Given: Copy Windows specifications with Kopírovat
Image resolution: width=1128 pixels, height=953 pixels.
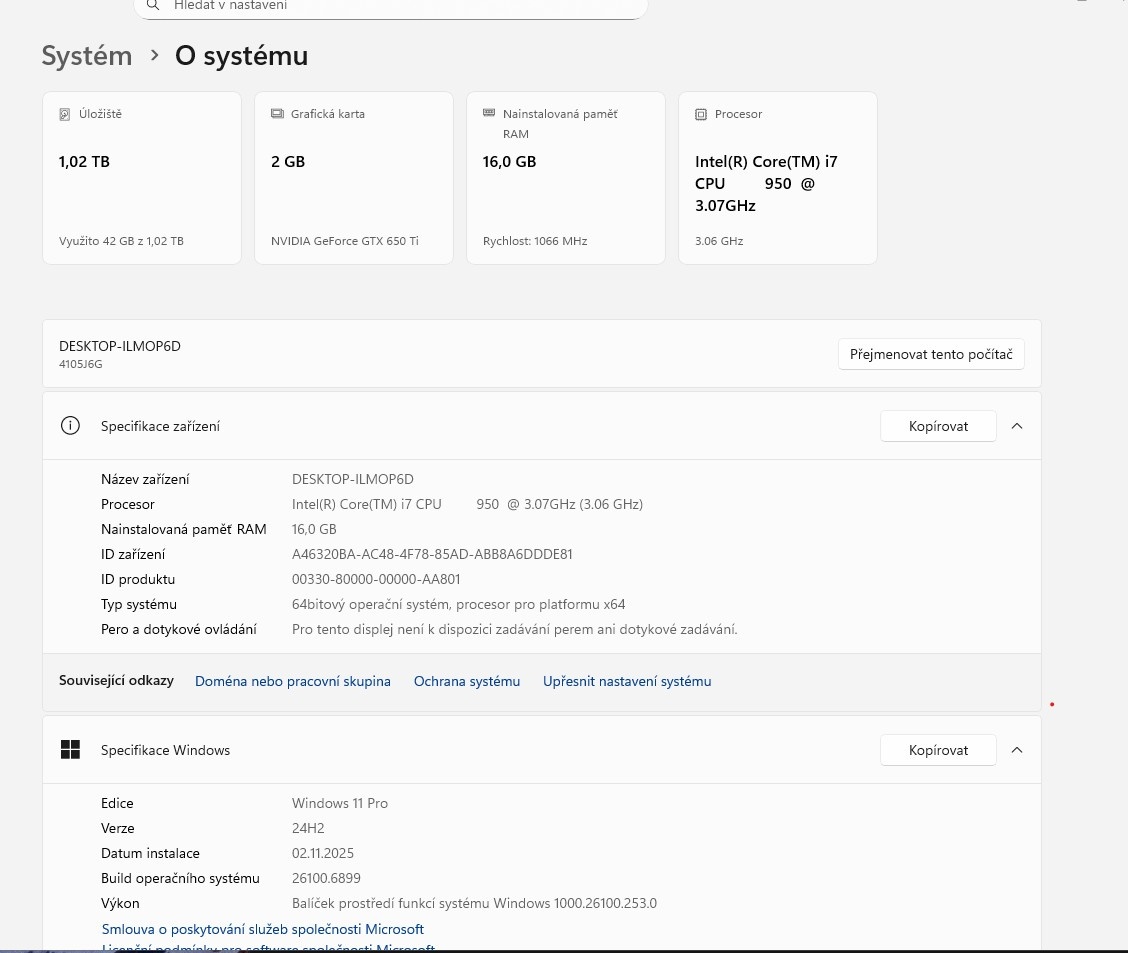Looking at the screenshot, I should click(938, 750).
